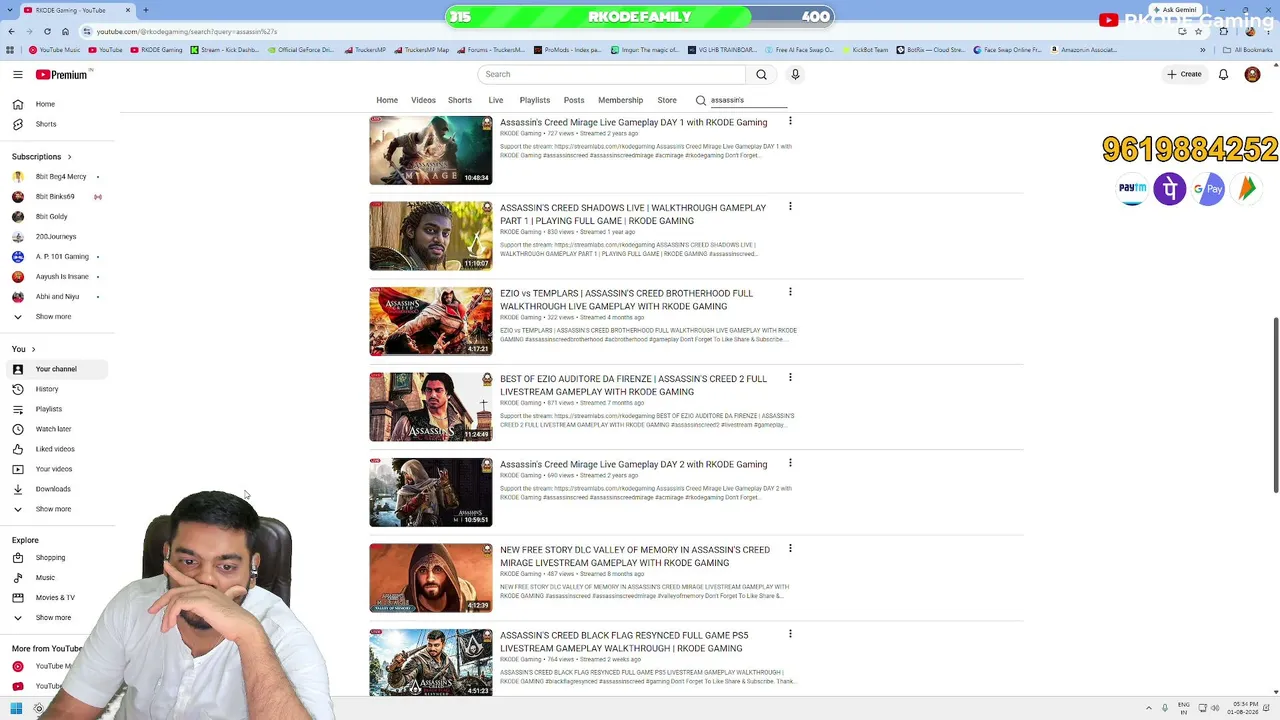The image size is (1280, 720).
Task: Open the Aayush Is Insane subscription
Action: pyautogui.click(x=62, y=276)
